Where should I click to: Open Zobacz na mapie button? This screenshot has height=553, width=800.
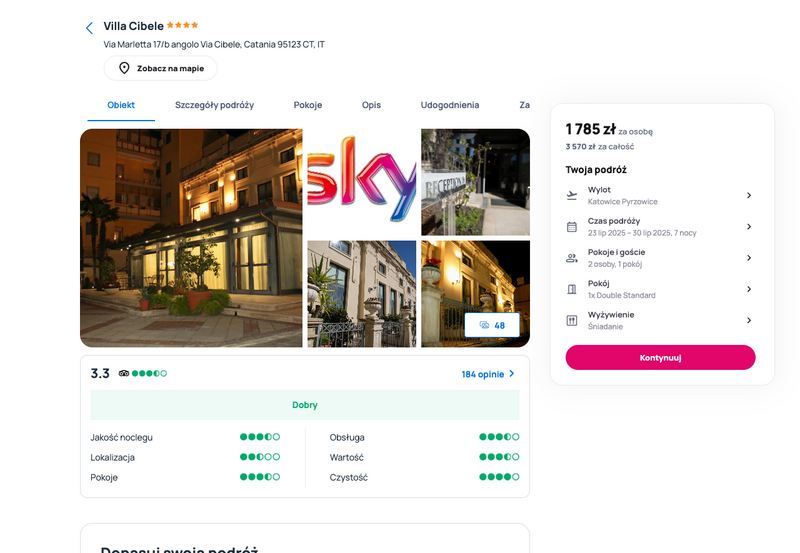(161, 68)
